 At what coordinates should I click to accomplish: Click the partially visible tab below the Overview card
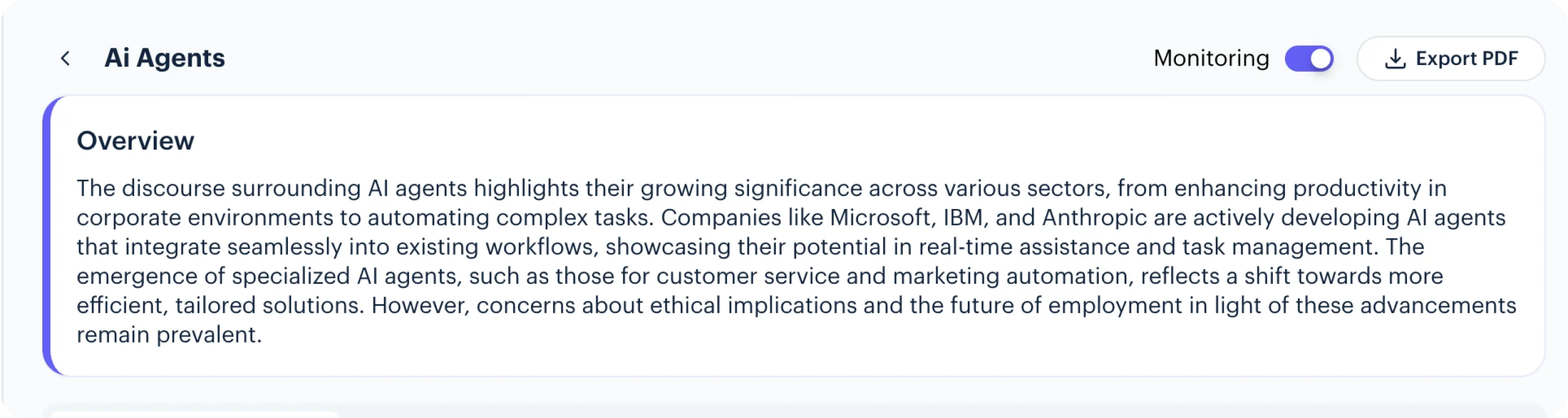(x=194, y=414)
